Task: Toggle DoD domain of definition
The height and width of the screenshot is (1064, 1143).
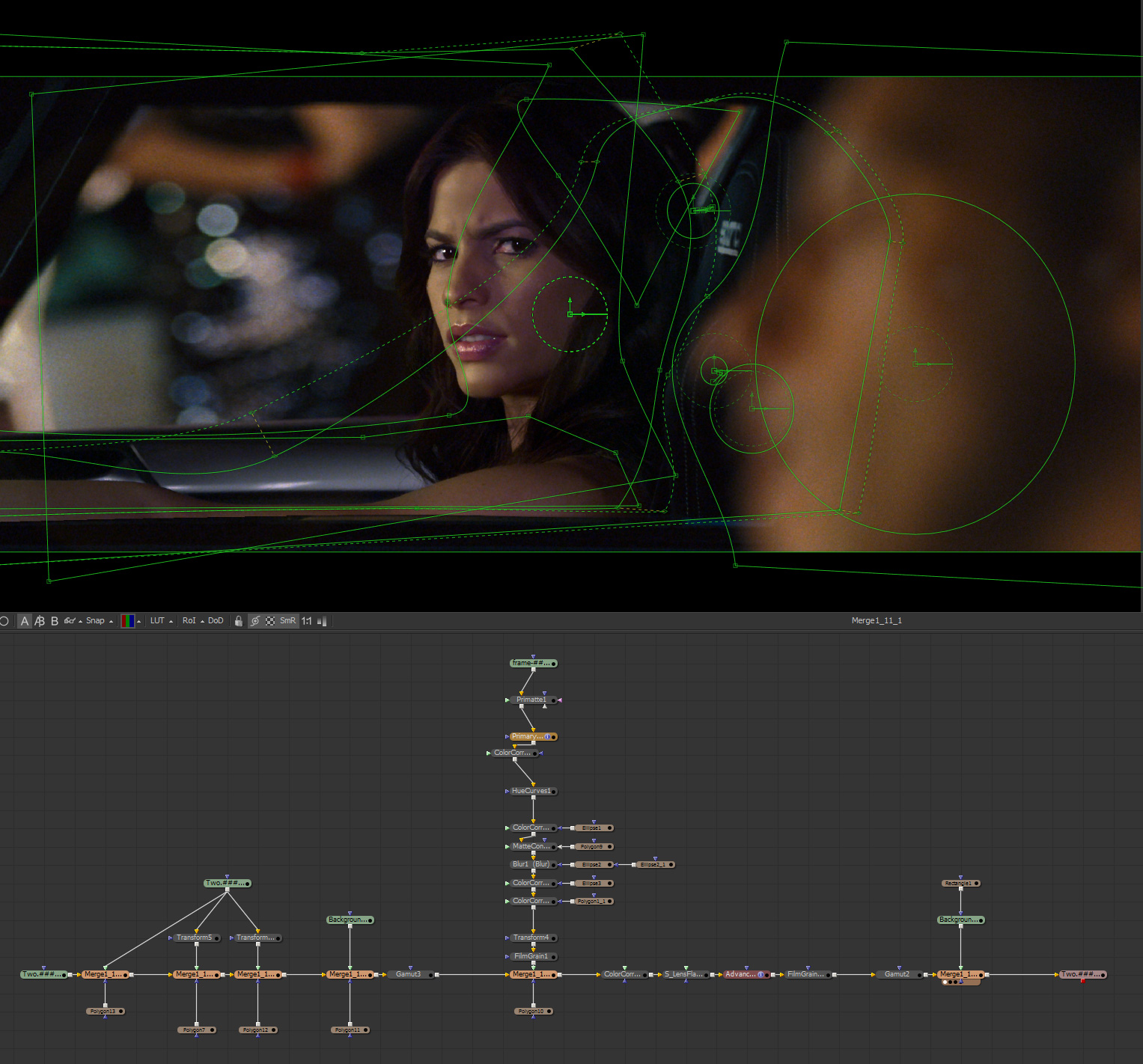Action: 216,621
